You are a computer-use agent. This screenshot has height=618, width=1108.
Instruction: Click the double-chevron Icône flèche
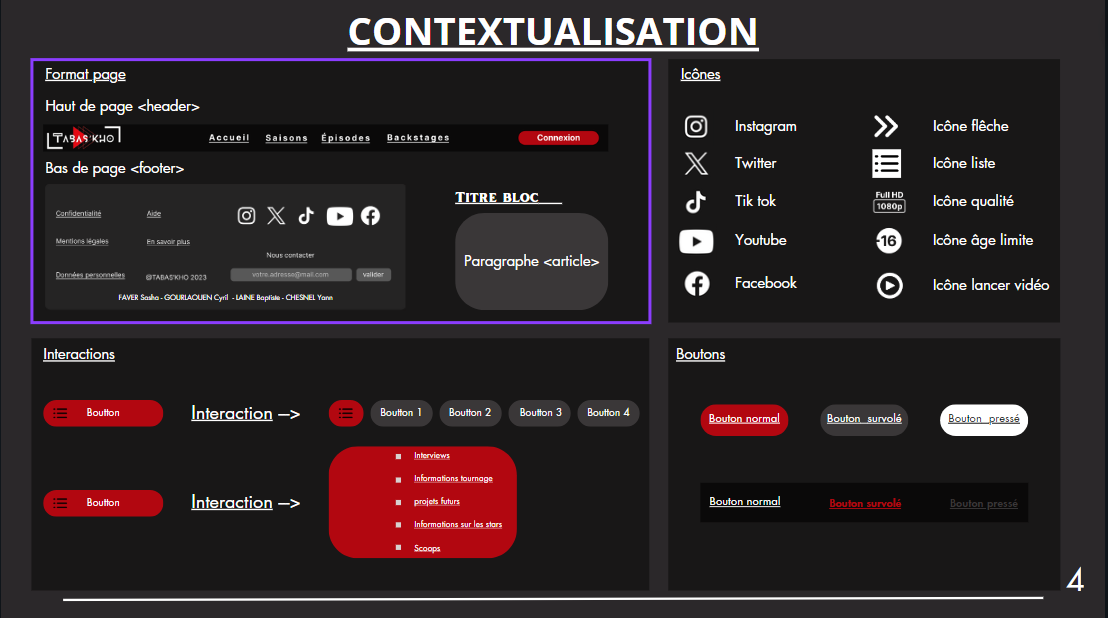pyautogui.click(x=886, y=126)
